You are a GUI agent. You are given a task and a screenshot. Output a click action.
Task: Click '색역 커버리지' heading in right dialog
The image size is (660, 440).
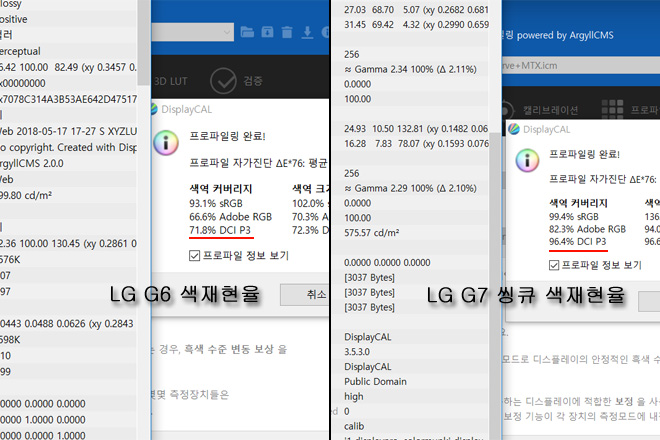pos(578,203)
